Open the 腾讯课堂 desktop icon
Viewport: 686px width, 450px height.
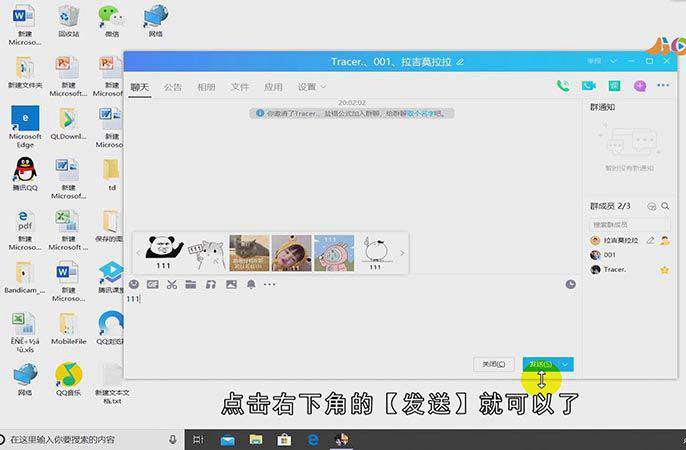point(111,276)
